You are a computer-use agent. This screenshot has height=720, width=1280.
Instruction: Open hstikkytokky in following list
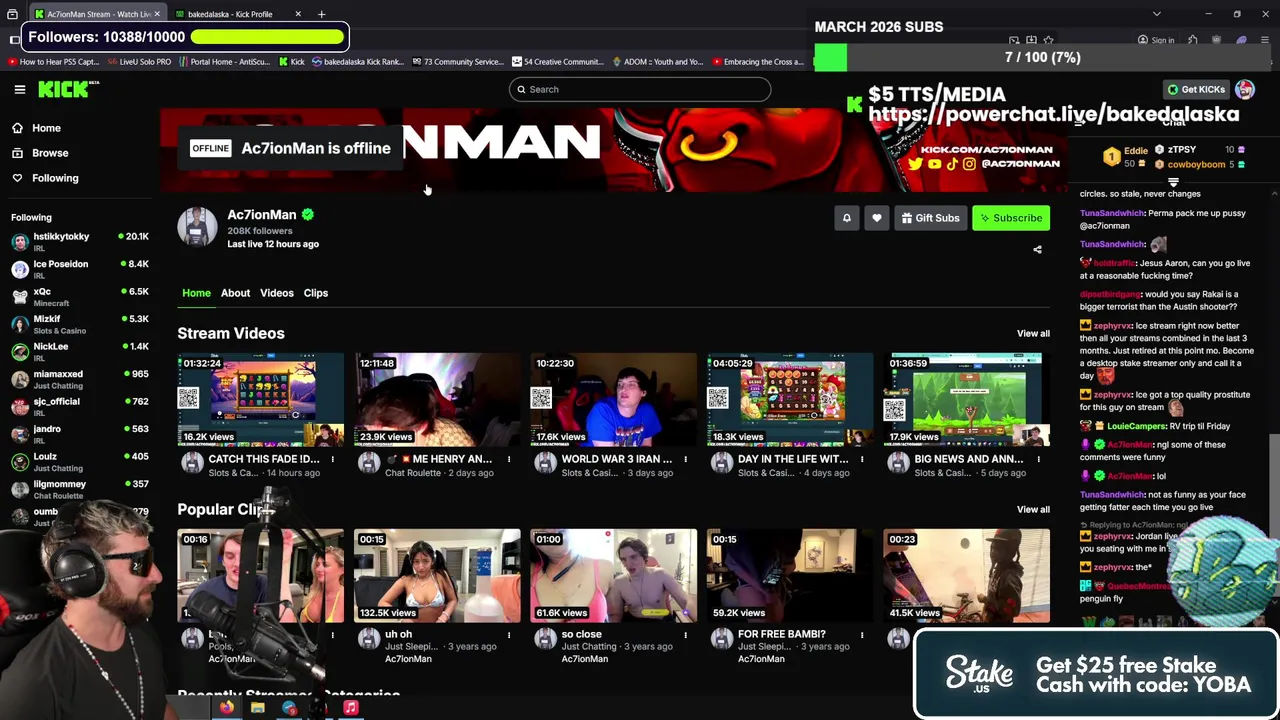[x=79, y=241]
